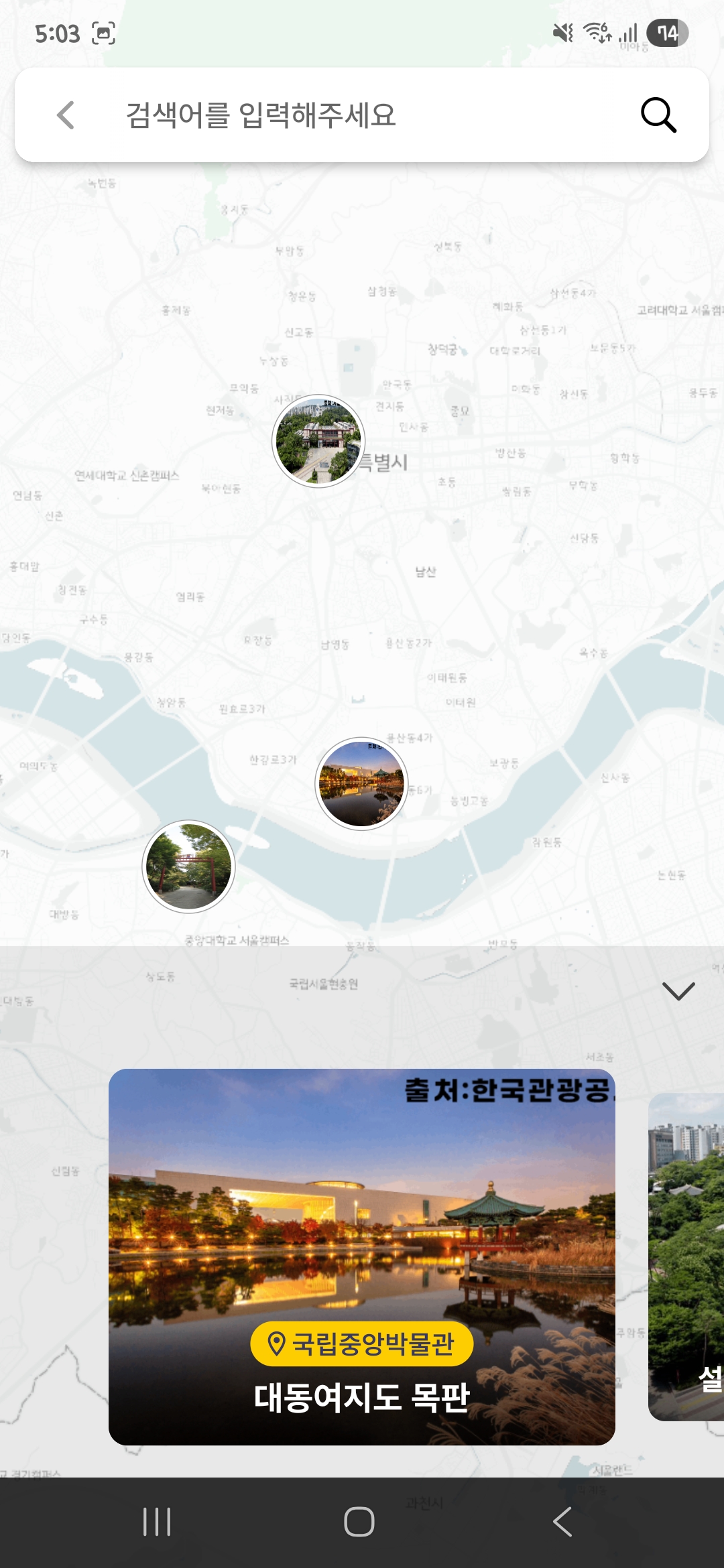Tap the 남산 label on map
This screenshot has height=1568, width=724.
pos(426,572)
